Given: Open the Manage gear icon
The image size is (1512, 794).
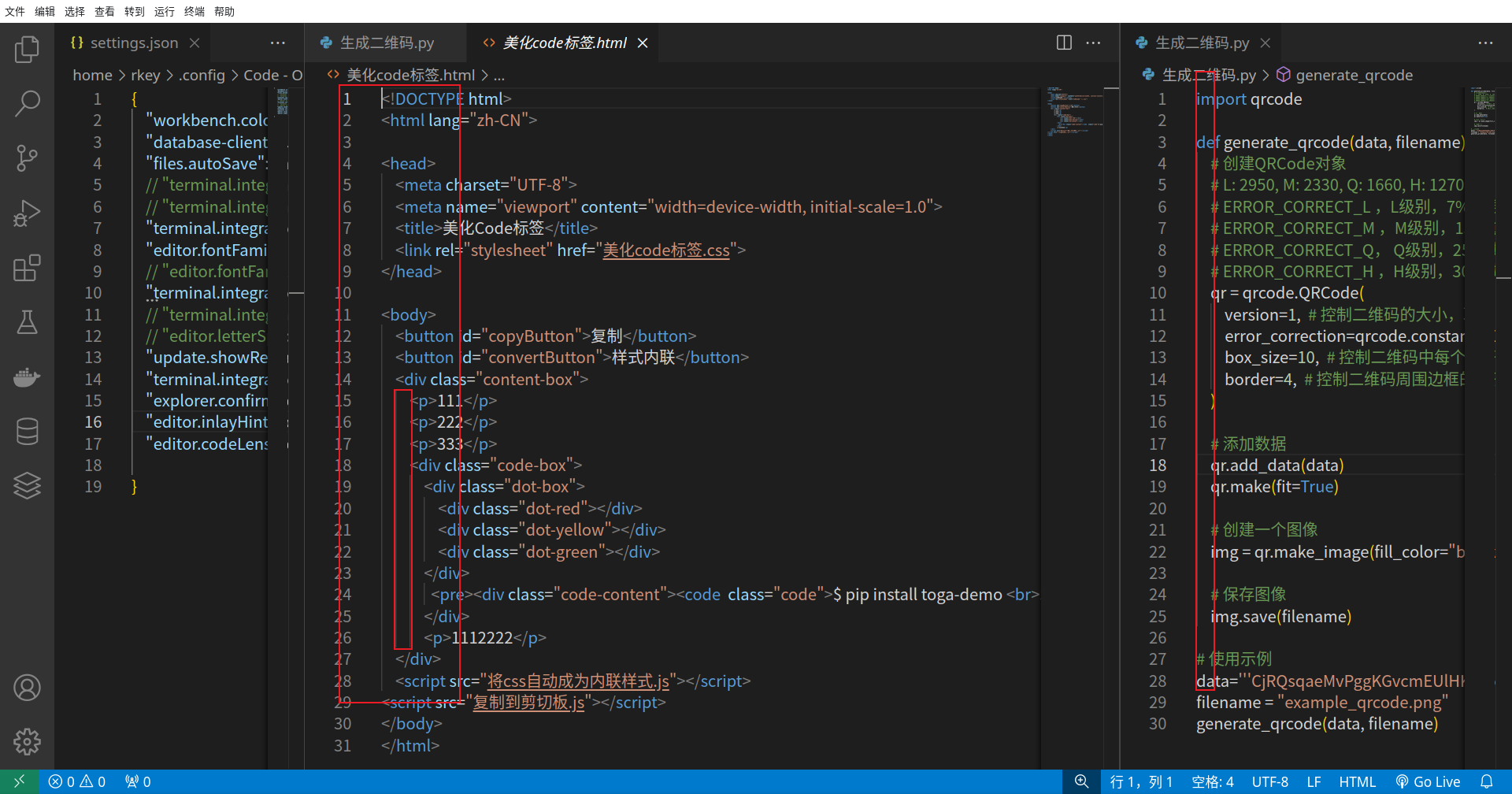Looking at the screenshot, I should tap(27, 741).
